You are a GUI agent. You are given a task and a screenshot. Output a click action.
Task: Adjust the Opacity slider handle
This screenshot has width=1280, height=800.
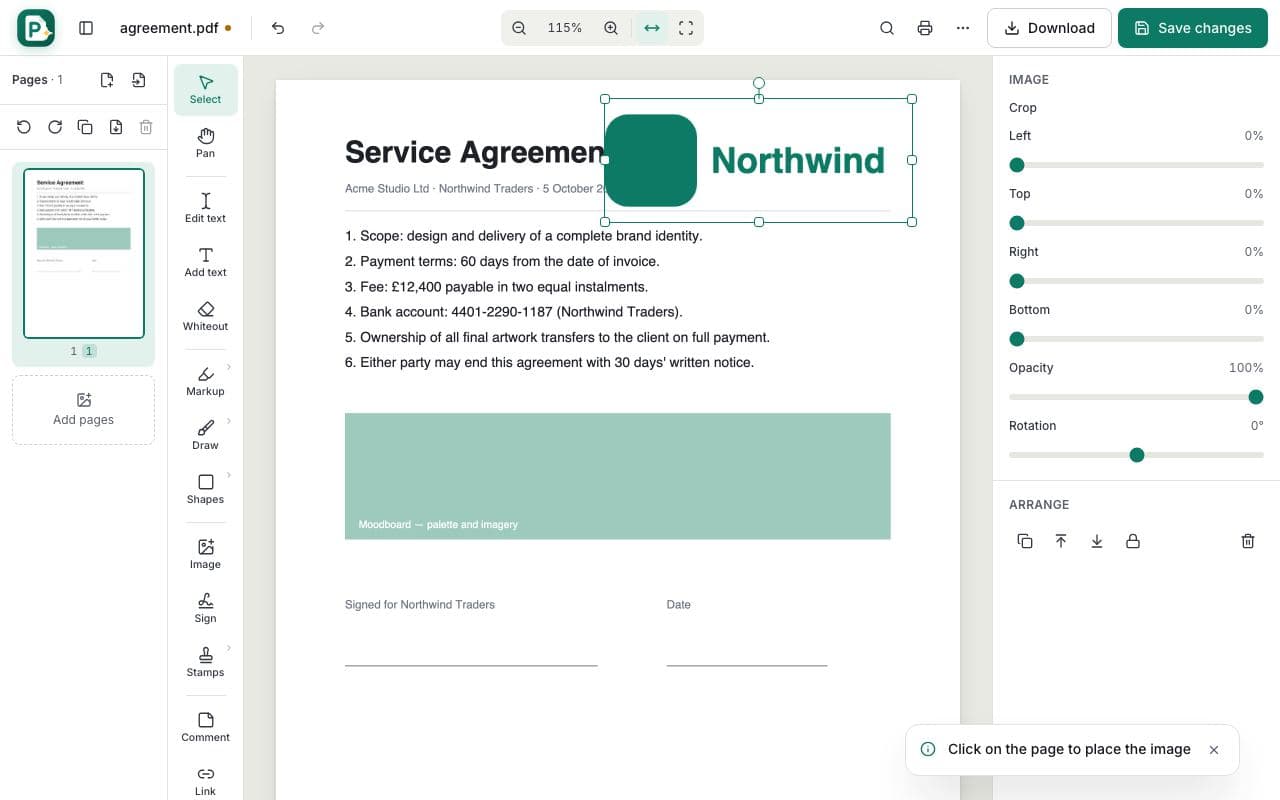1256,397
